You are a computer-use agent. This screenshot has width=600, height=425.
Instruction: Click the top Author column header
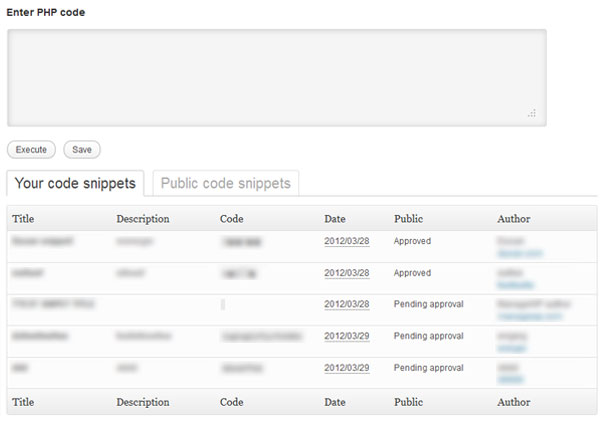click(x=514, y=218)
